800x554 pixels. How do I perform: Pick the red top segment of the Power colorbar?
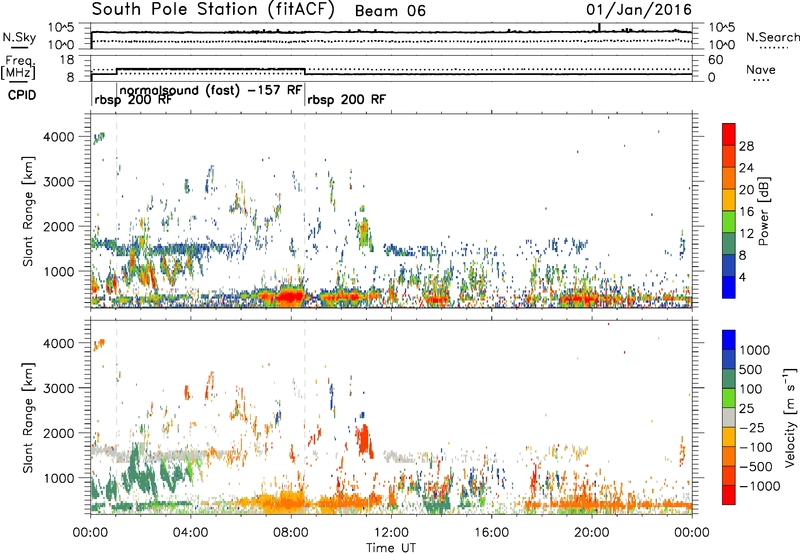point(729,135)
